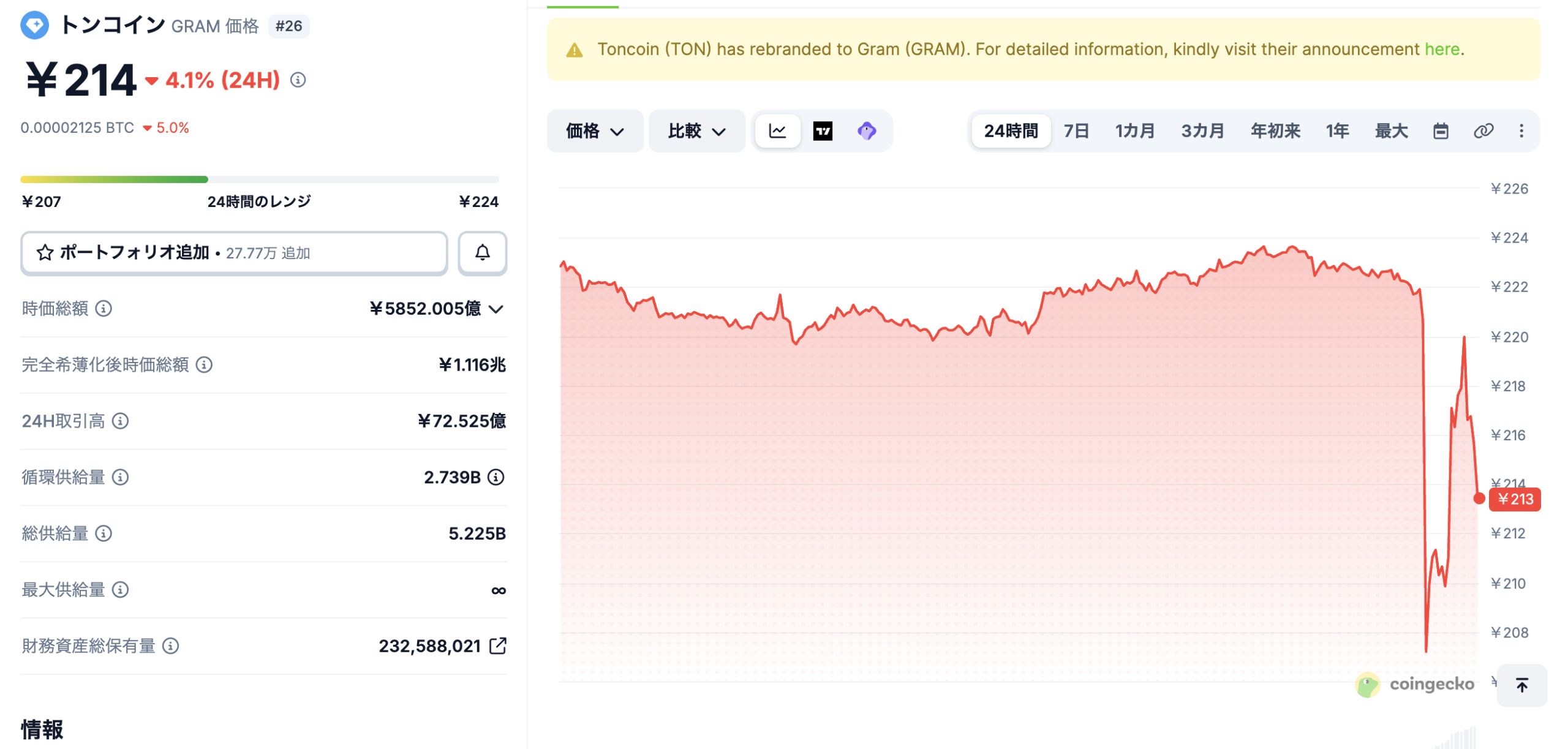1568x749 pixels.
Task: Click the warning triangle in rebrand notice
Action: [575, 50]
